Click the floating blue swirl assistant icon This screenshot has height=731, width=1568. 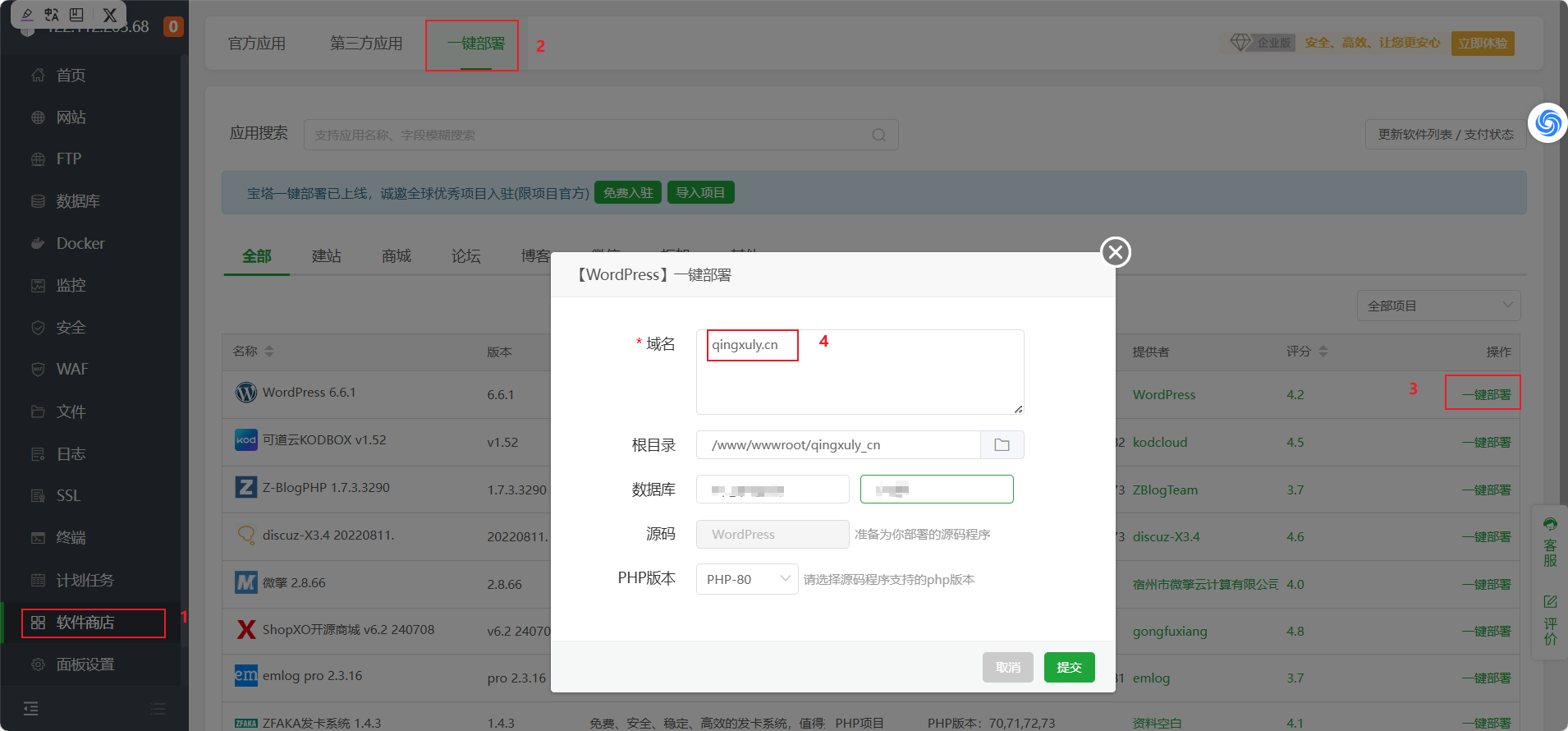[1548, 123]
